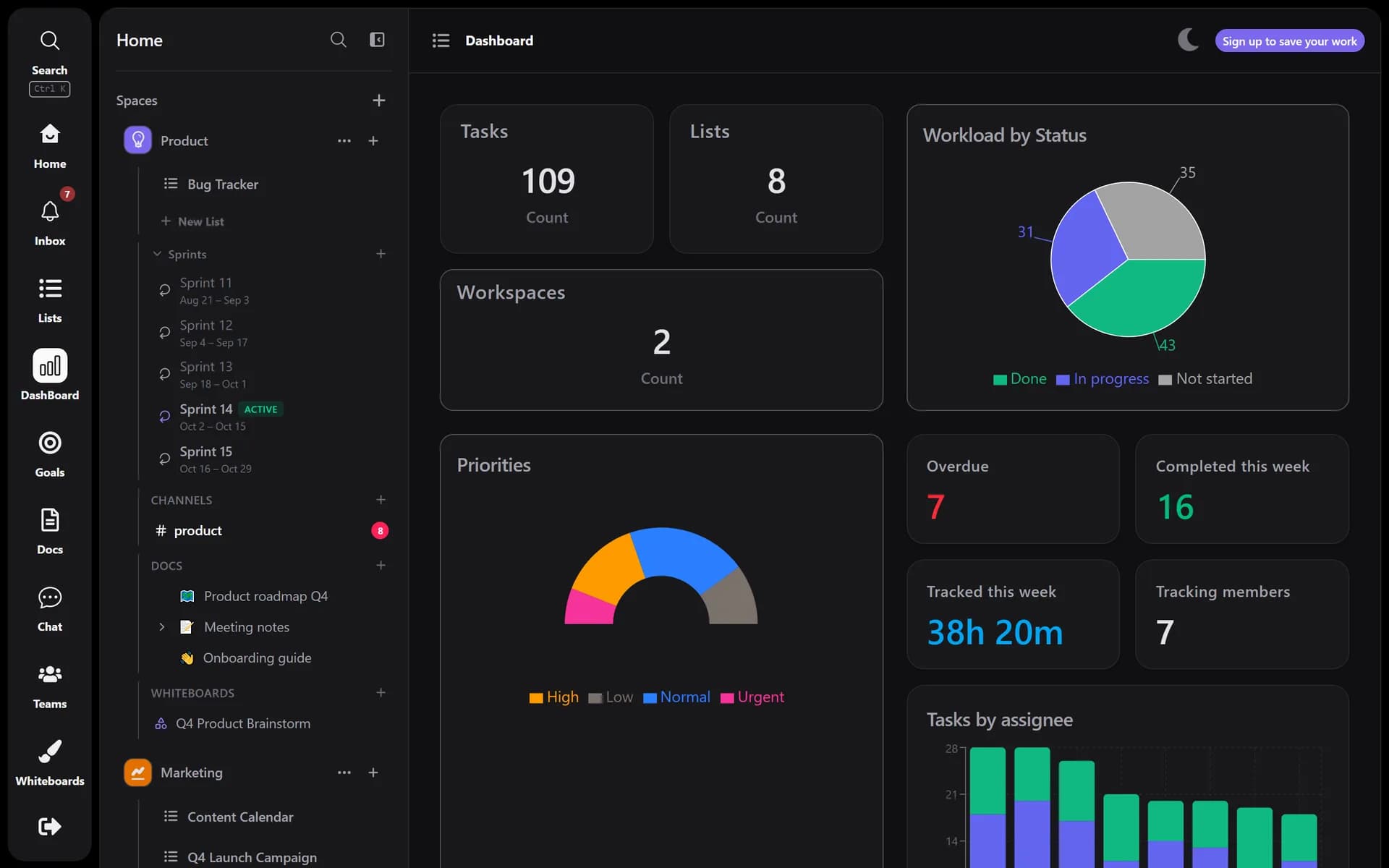Toggle In progress legend entry
The image size is (1389, 868).
click(x=1103, y=379)
